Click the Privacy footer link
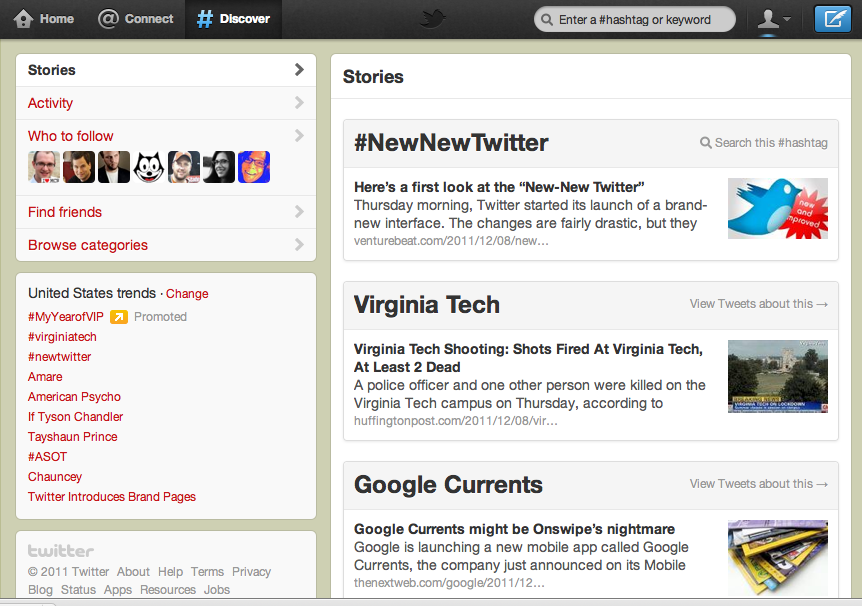862x606 pixels. [251, 572]
